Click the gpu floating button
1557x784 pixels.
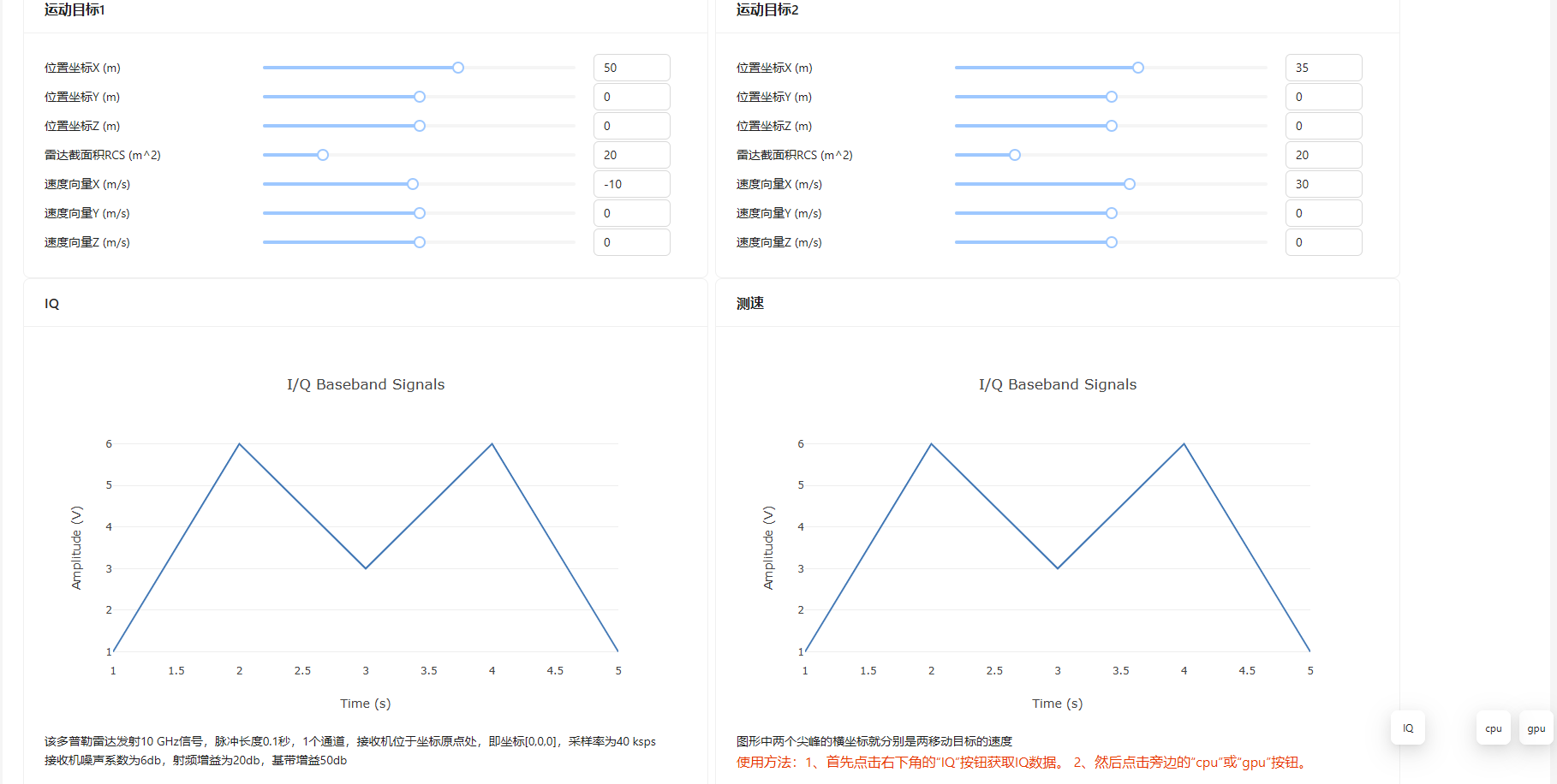pyautogui.click(x=1536, y=728)
